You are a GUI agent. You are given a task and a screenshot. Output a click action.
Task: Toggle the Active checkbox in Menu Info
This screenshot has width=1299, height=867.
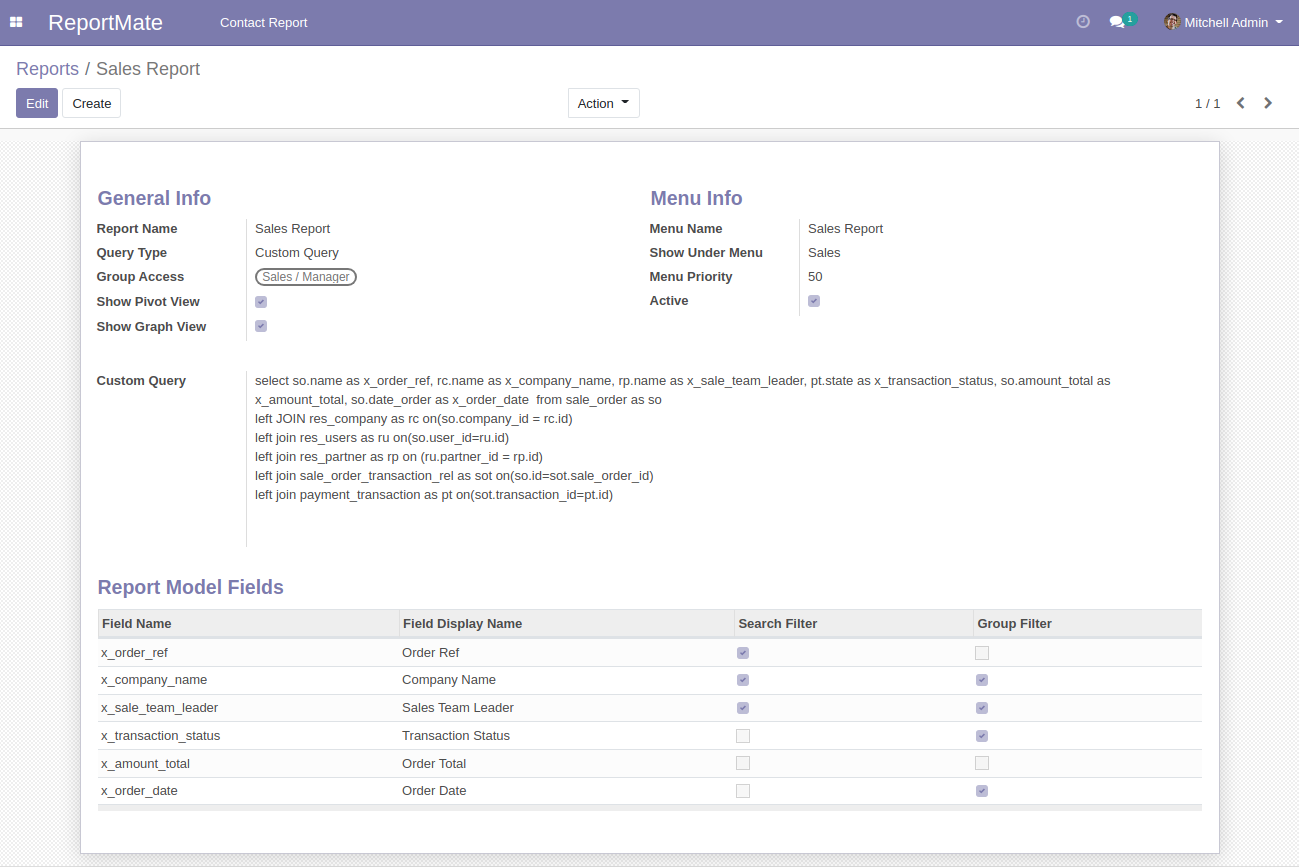[x=814, y=301]
